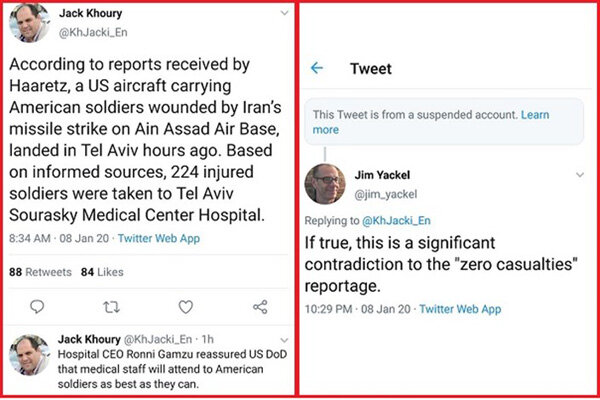
Task: Open Jack Khoury's avatar in reply thread
Action: [29, 354]
